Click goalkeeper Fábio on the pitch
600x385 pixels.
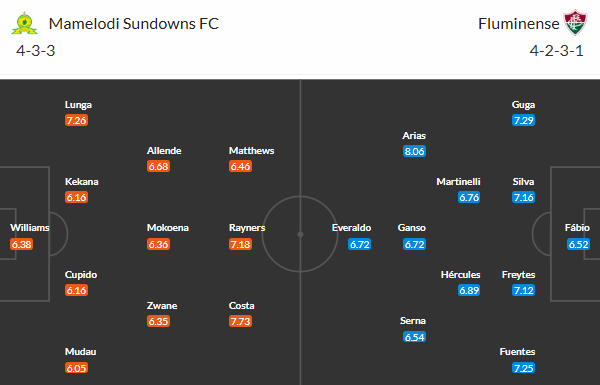(x=577, y=228)
